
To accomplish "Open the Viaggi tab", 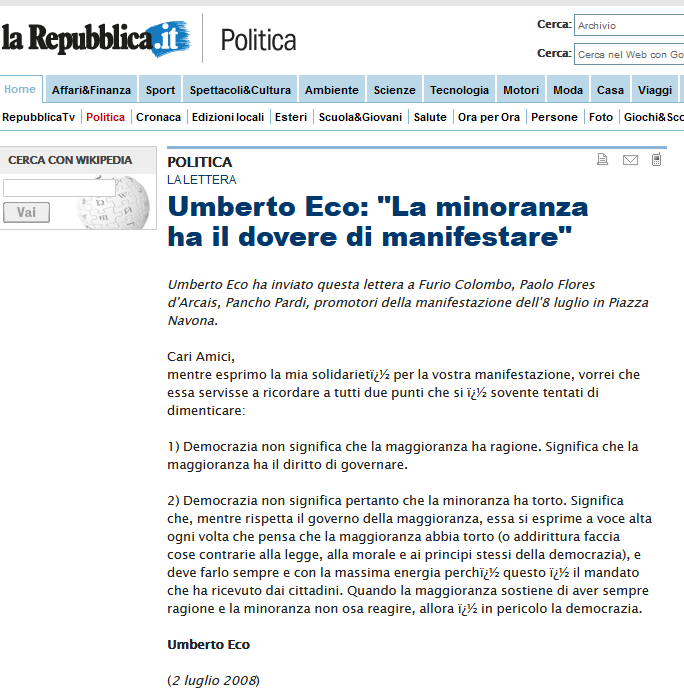I will pos(655,90).
